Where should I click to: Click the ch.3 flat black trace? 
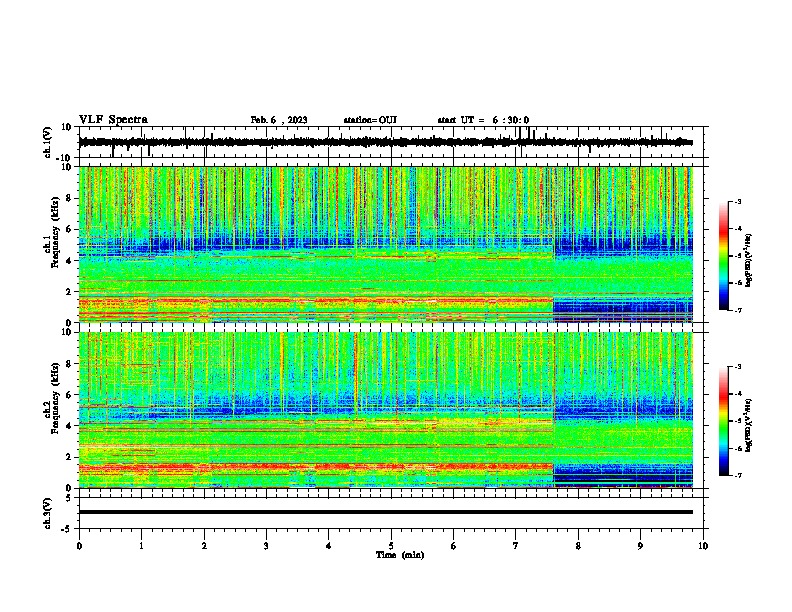(385, 512)
